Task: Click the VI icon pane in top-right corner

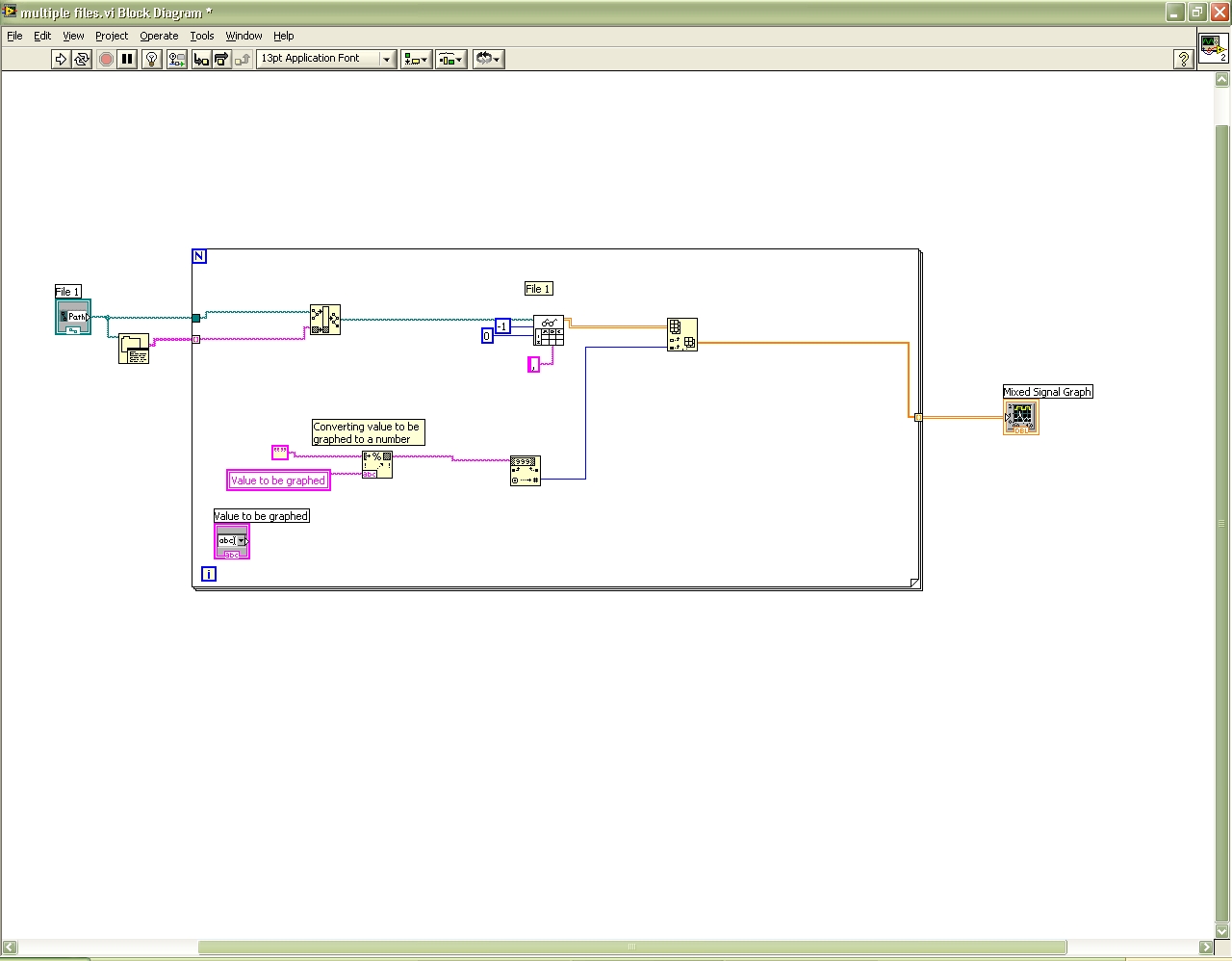Action: pyautogui.click(x=1213, y=47)
